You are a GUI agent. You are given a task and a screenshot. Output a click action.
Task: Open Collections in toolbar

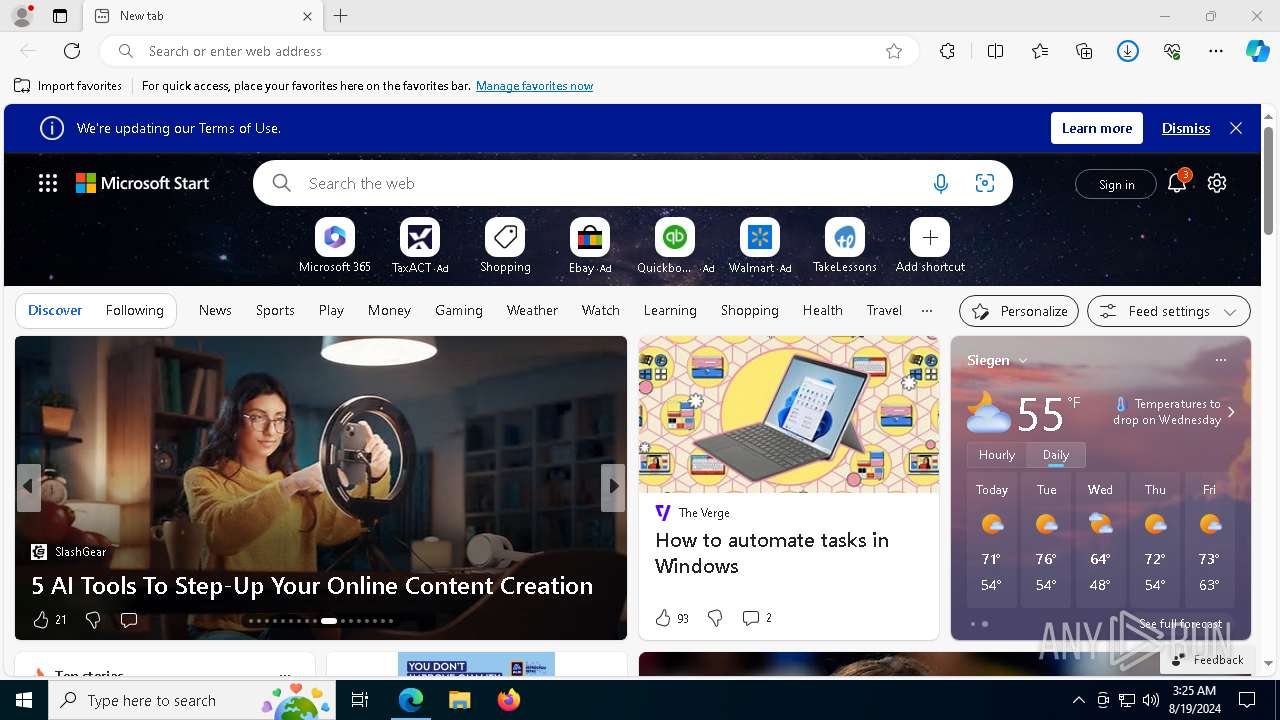coord(1084,51)
